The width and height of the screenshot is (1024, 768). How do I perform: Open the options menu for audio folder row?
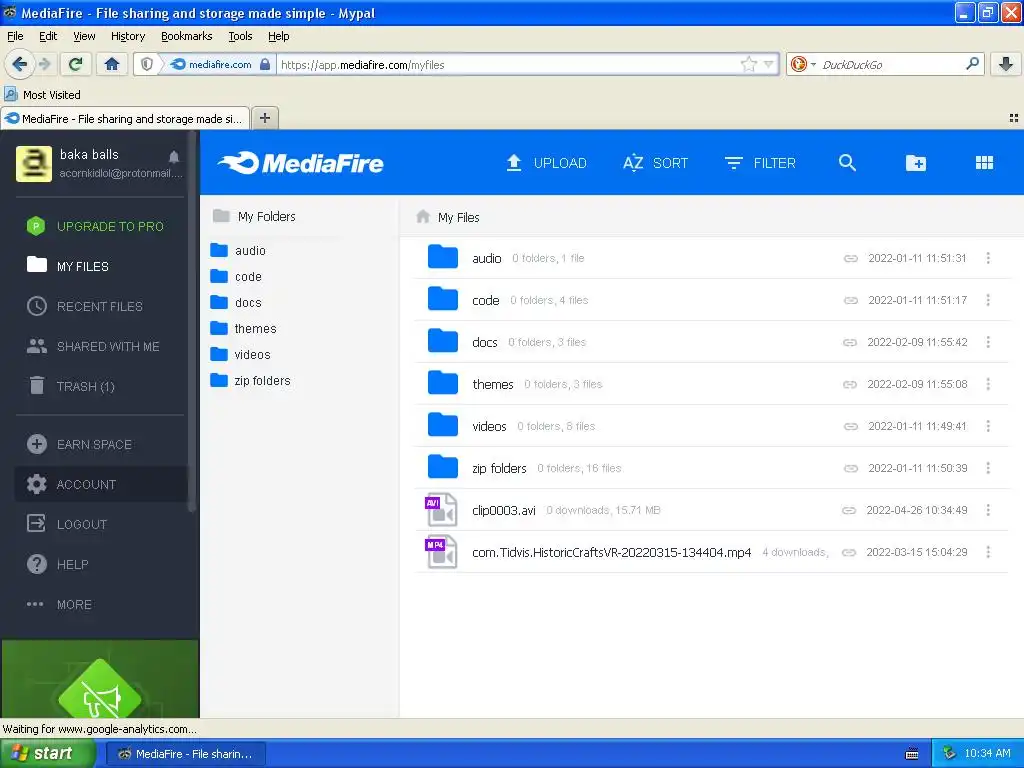[988, 258]
